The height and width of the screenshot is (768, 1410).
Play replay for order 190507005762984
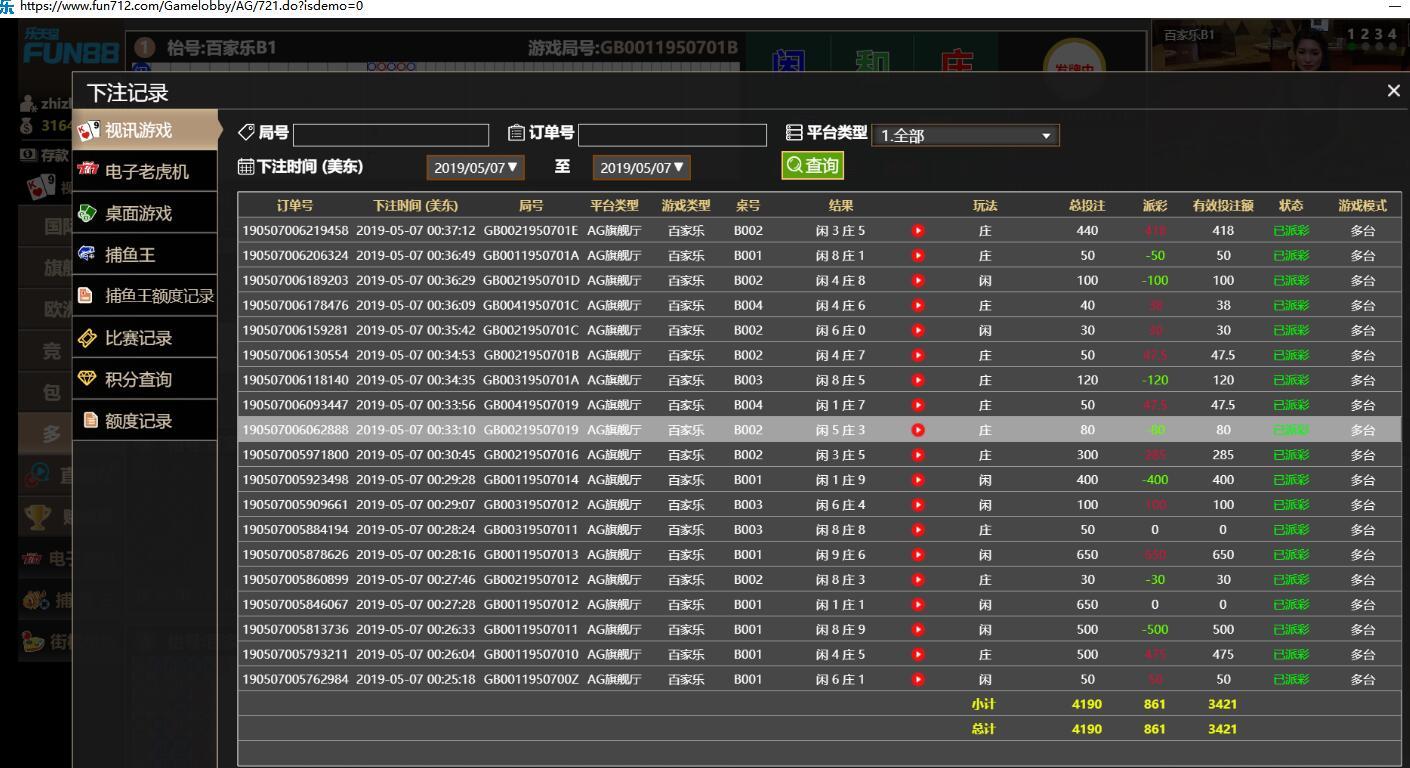click(x=918, y=680)
